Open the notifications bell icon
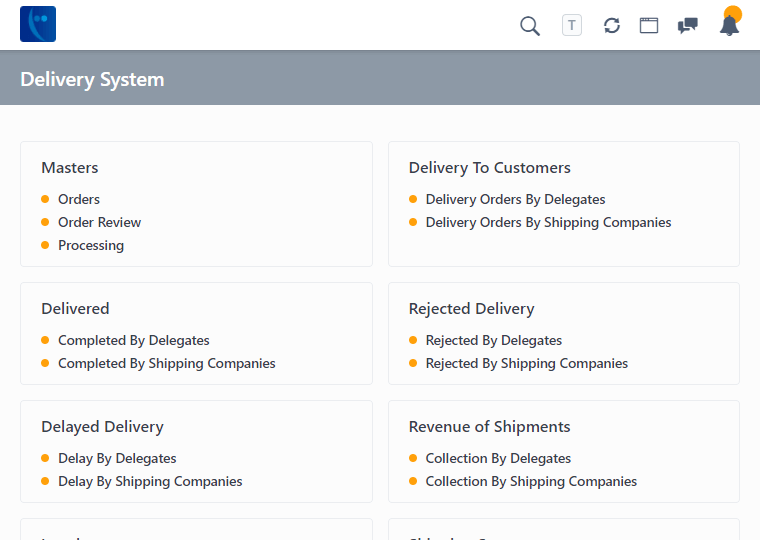This screenshot has width=760, height=540. click(x=729, y=26)
